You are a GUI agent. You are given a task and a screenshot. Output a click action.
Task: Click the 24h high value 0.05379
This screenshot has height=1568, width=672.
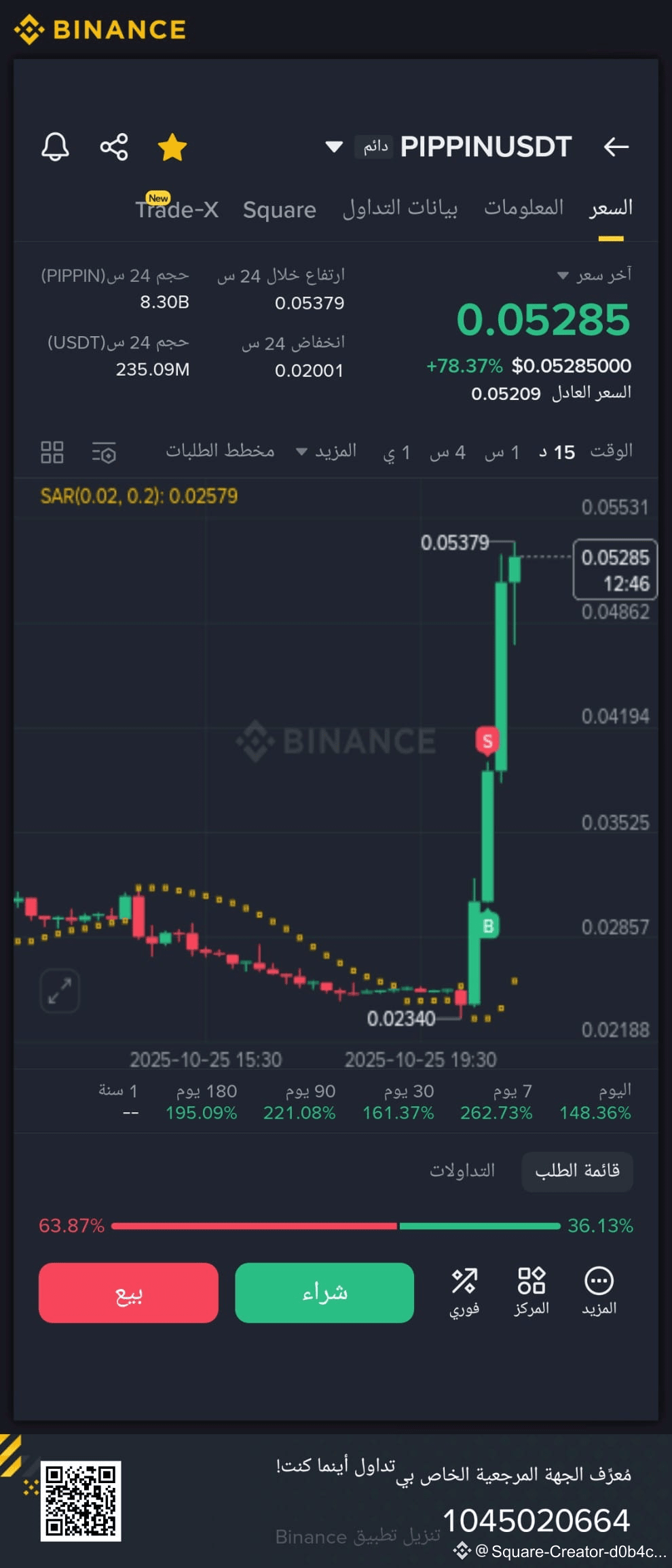pos(310,303)
